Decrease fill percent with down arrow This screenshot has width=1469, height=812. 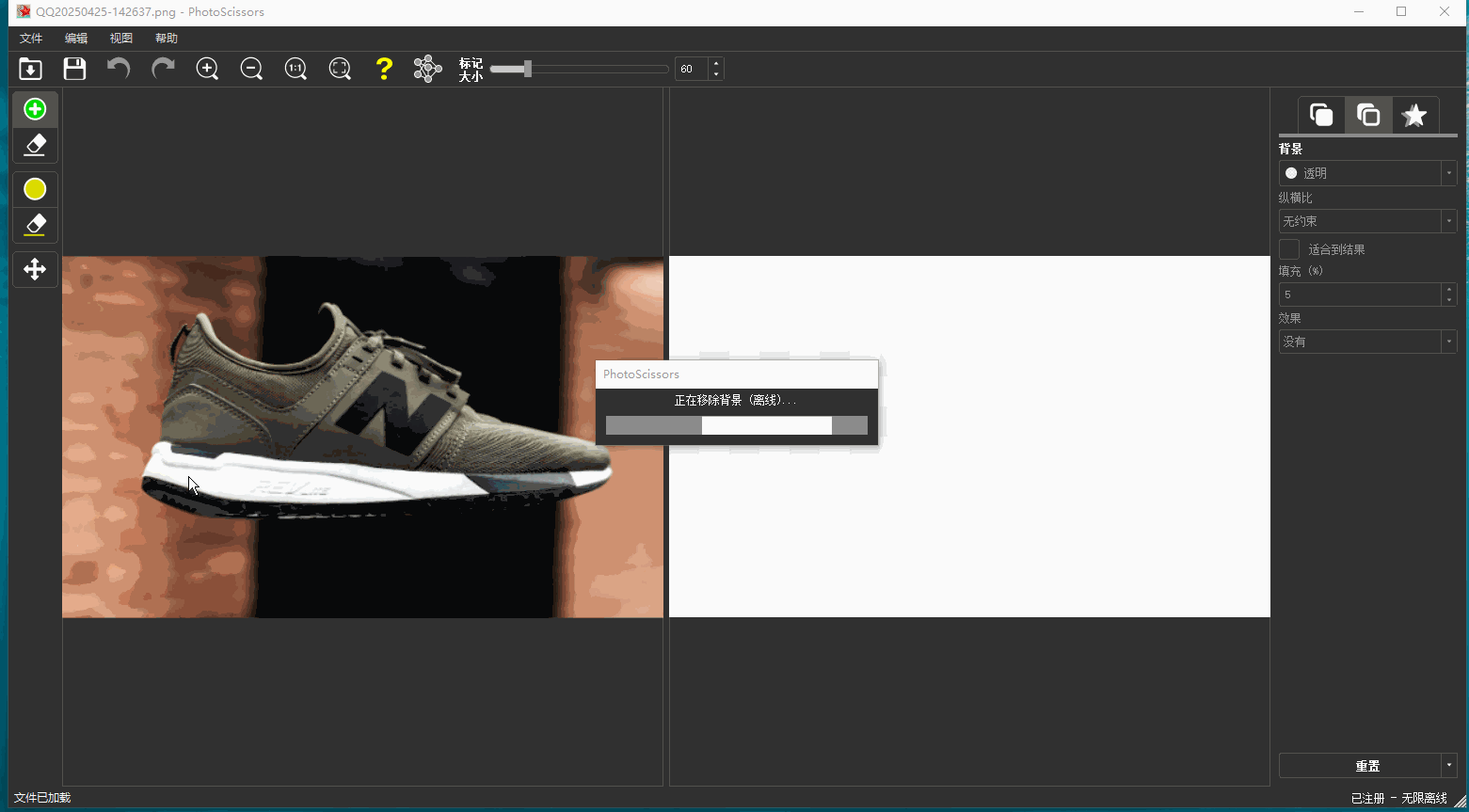(x=1448, y=300)
